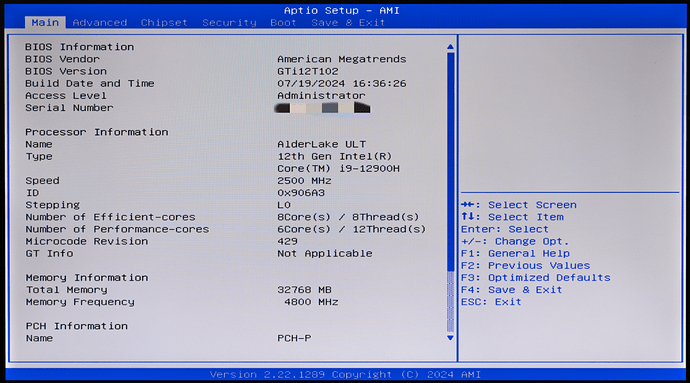Click the scrollbar down arrow
690x383 pixels.
(x=450, y=338)
